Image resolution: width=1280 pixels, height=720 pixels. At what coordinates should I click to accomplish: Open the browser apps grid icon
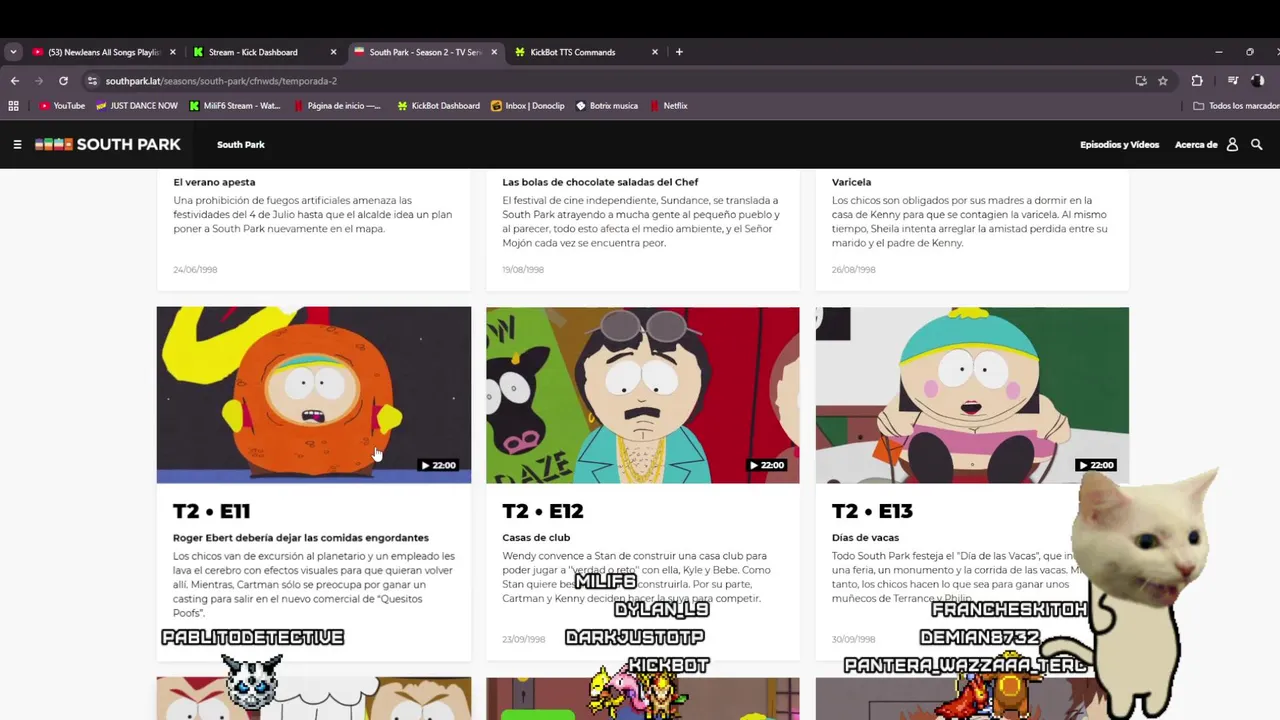[14, 106]
